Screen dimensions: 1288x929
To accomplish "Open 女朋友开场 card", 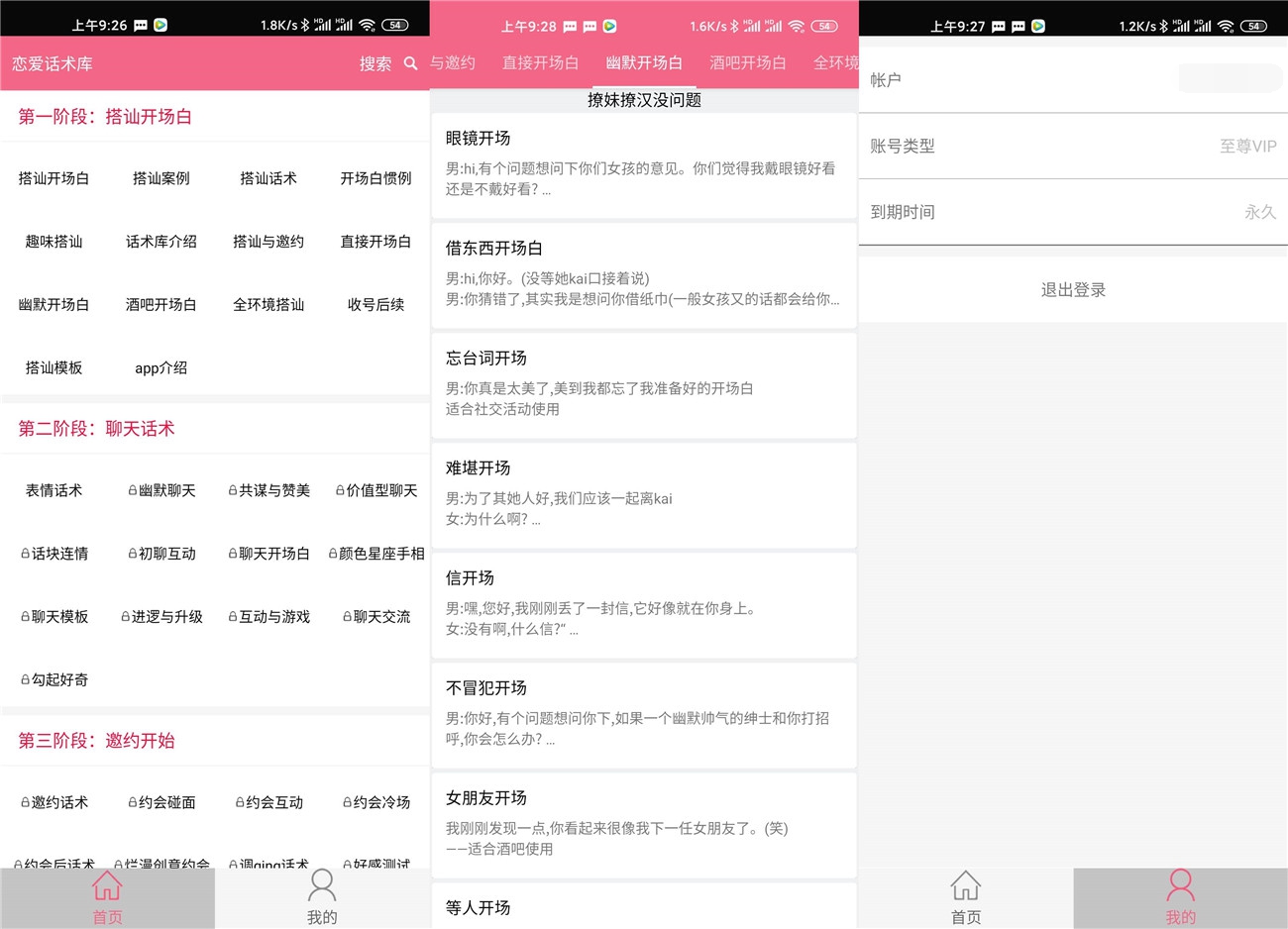I will coord(644,825).
